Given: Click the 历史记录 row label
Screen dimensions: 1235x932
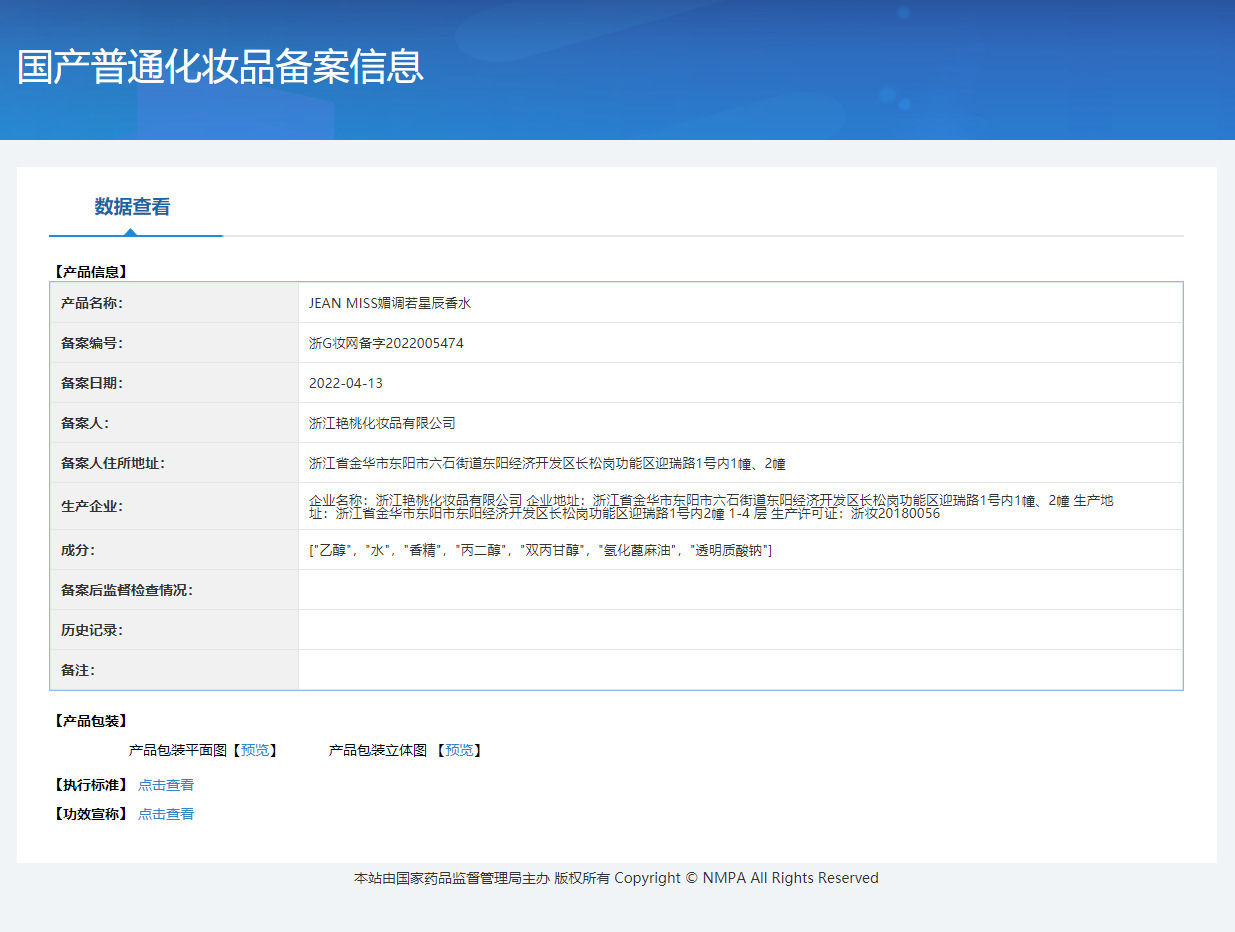Looking at the screenshot, I should coord(91,630).
